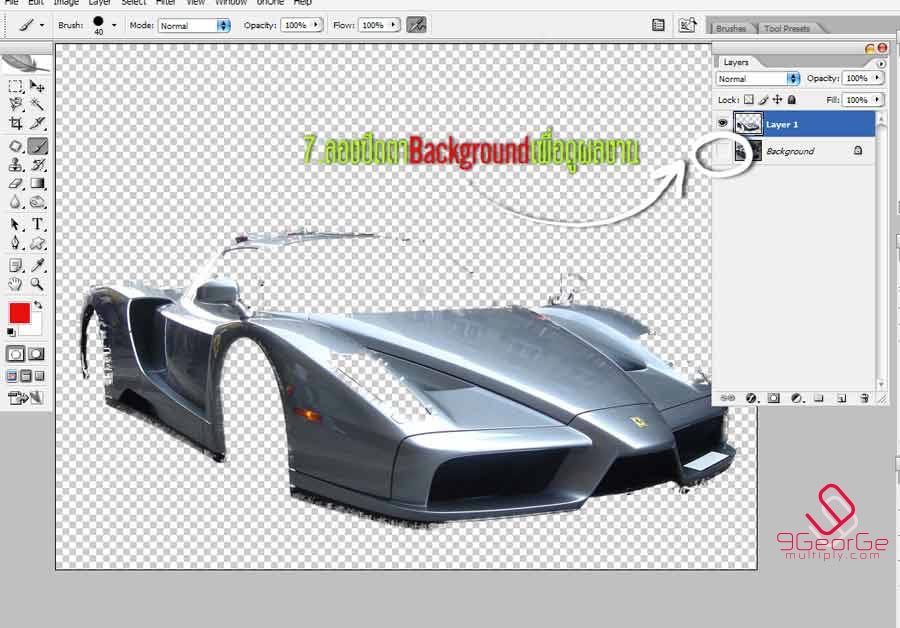Click the white background color swatch
The width and height of the screenshot is (900, 628).
coord(34,327)
